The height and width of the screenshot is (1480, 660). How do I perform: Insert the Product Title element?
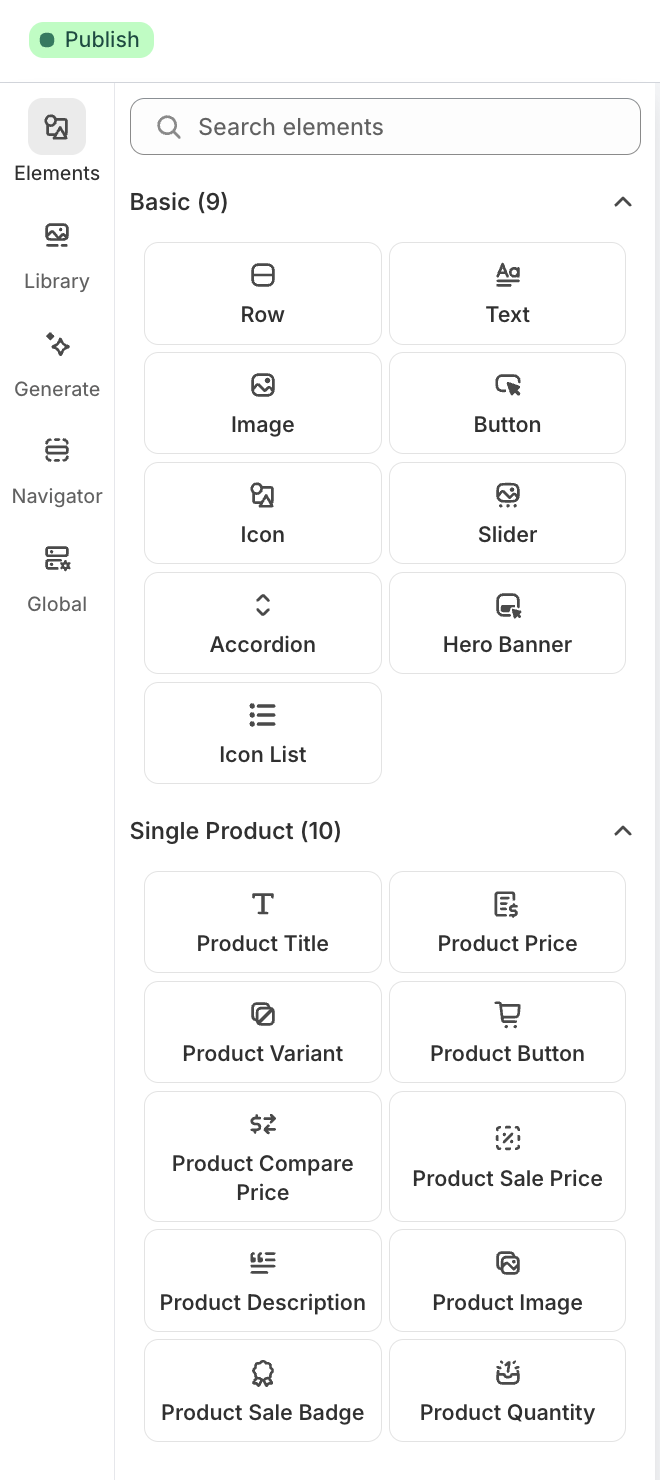pyautogui.click(x=262, y=921)
